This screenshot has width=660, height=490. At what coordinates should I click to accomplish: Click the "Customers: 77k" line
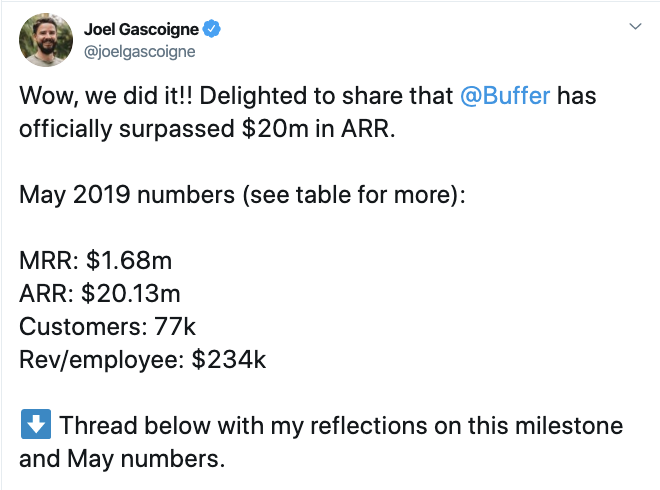pos(107,327)
